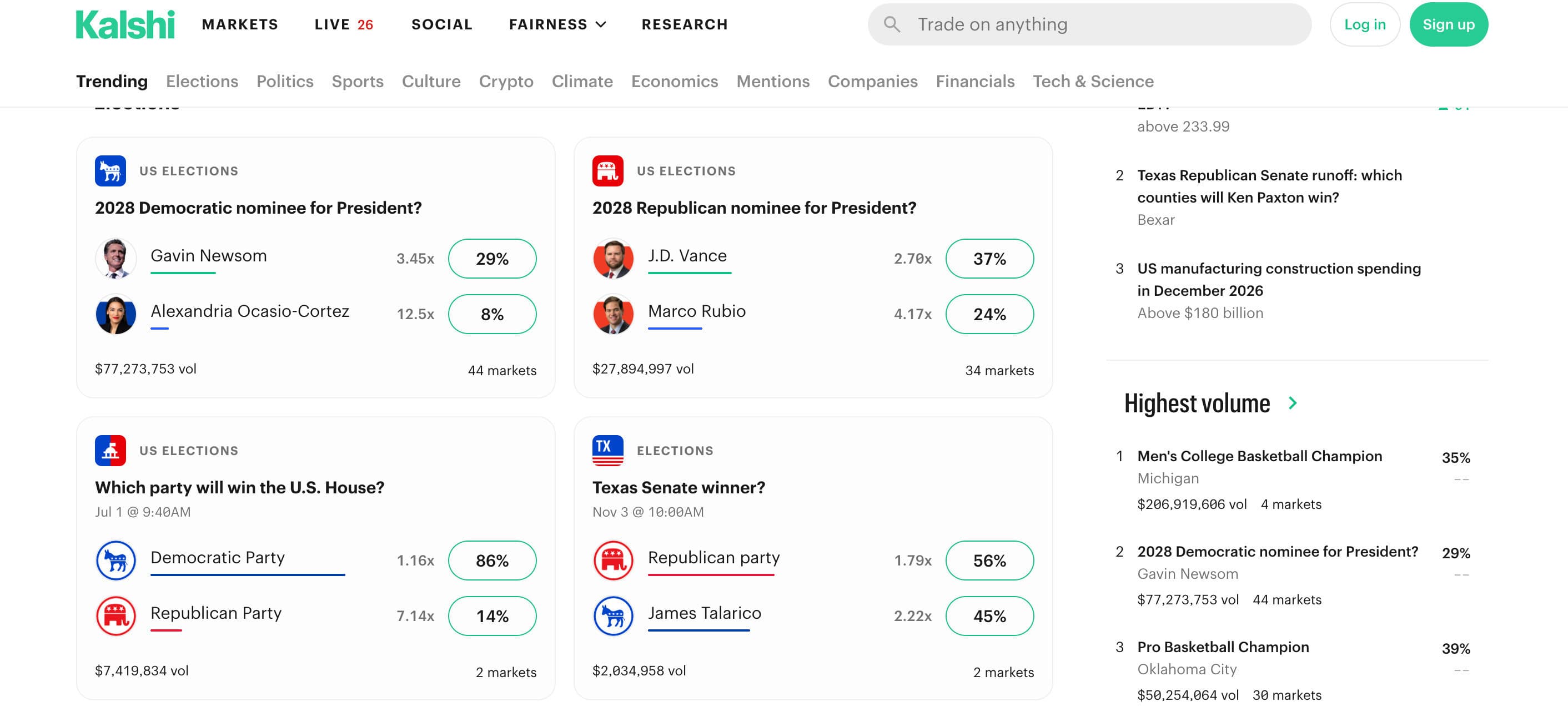
Task: Click the Democratic donkey icon on nominee card
Action: coord(110,171)
